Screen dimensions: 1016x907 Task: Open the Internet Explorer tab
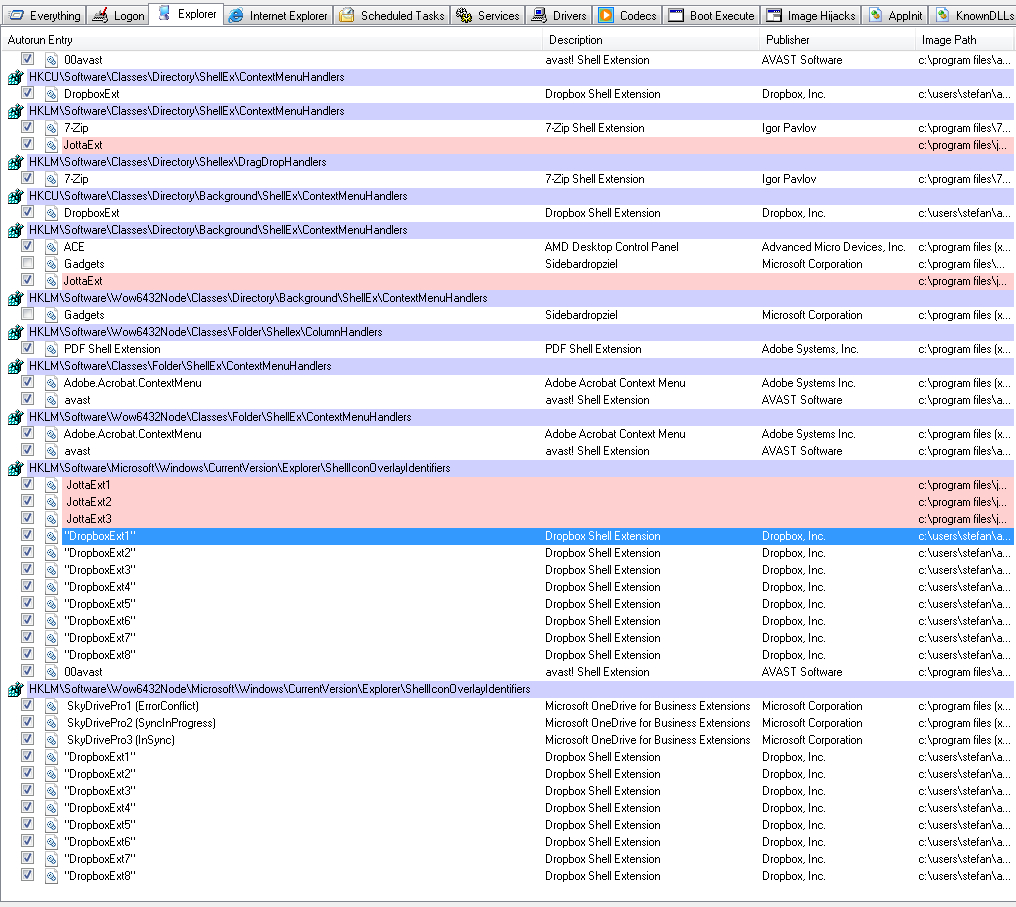point(279,16)
